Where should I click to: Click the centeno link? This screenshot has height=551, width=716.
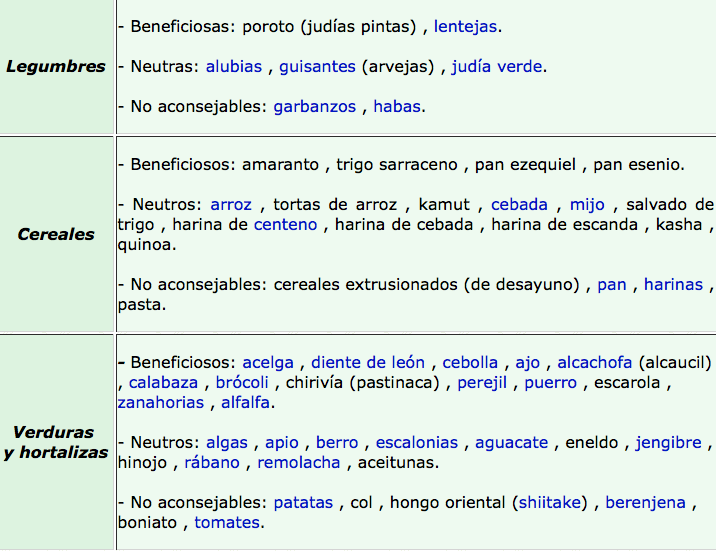285,225
